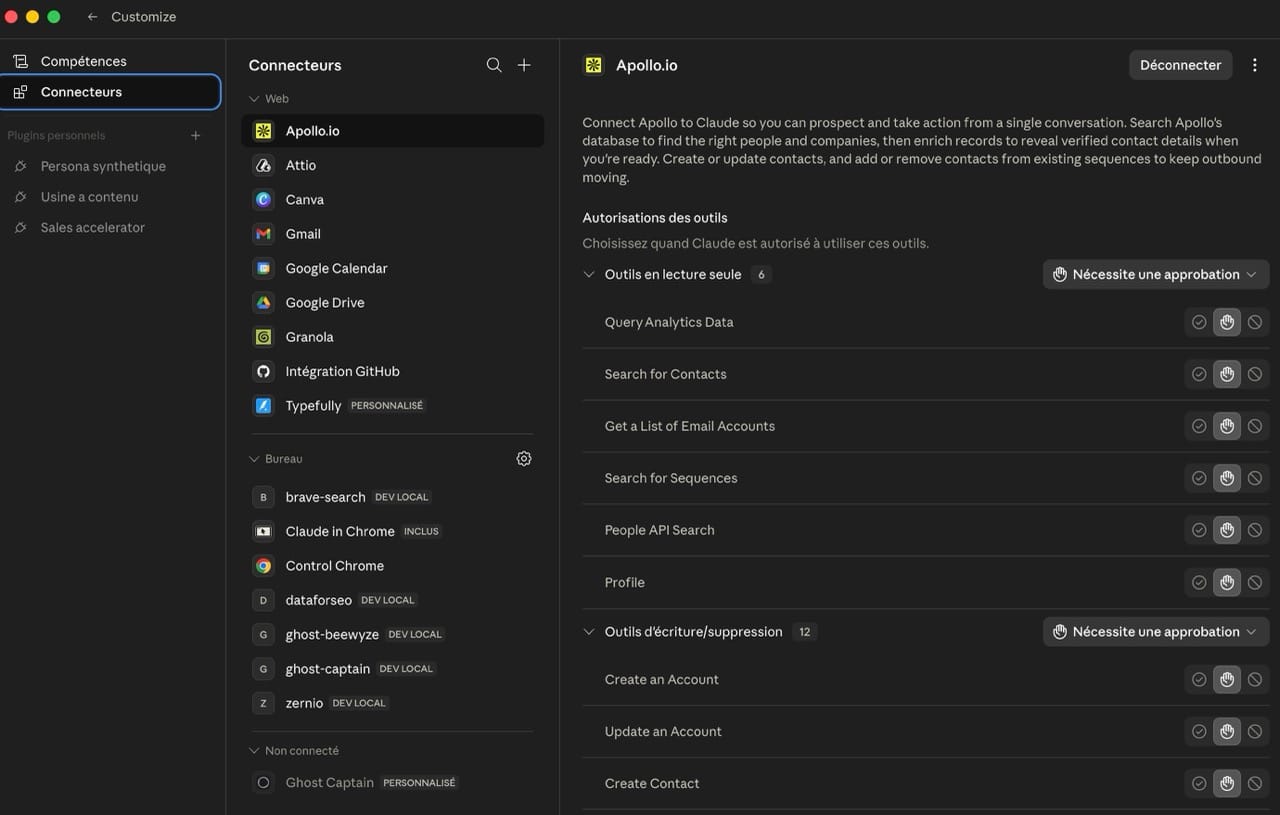Block the Update an Account tool
The width and height of the screenshot is (1280, 815).
point(1255,731)
